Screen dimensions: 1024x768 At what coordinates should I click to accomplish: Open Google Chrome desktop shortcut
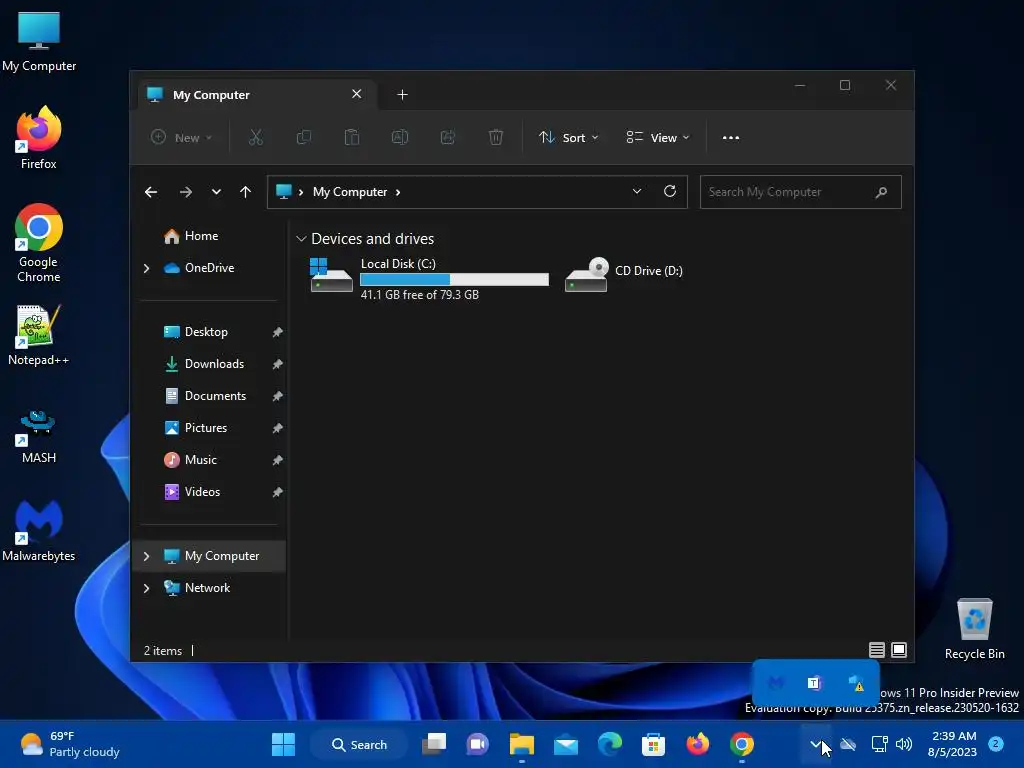pyautogui.click(x=39, y=243)
